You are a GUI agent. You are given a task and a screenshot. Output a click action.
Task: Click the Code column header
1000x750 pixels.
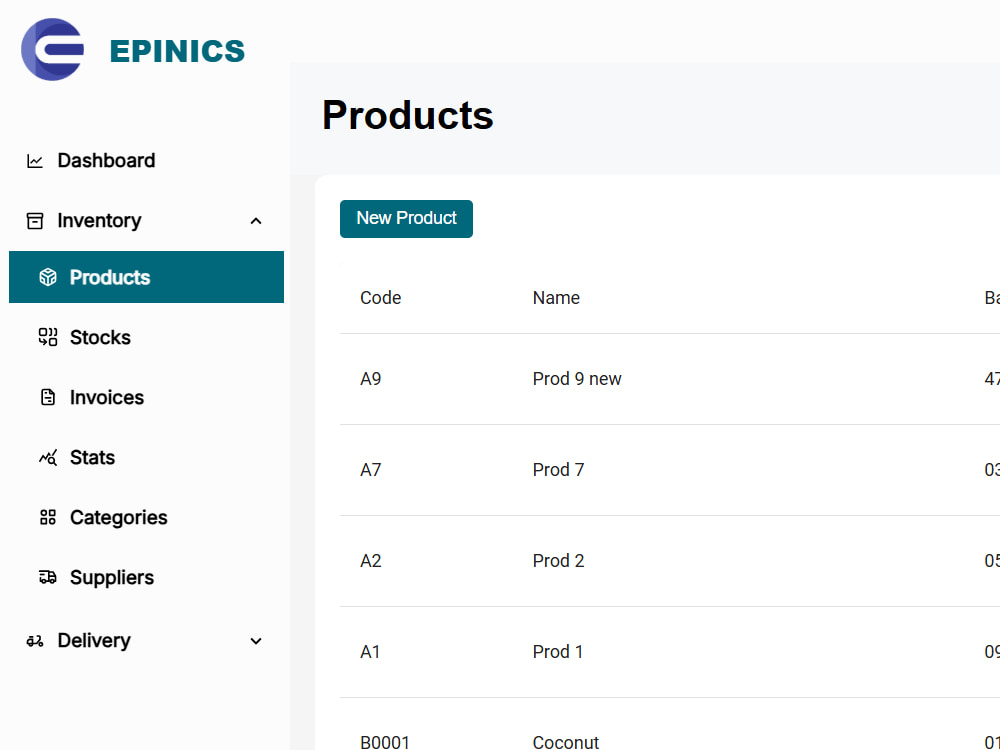pyautogui.click(x=380, y=298)
